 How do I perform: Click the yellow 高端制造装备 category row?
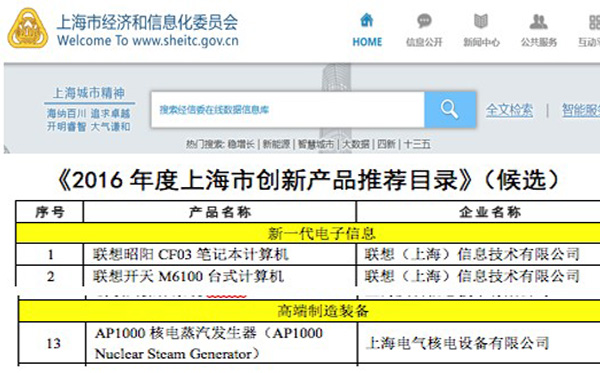coord(309,311)
